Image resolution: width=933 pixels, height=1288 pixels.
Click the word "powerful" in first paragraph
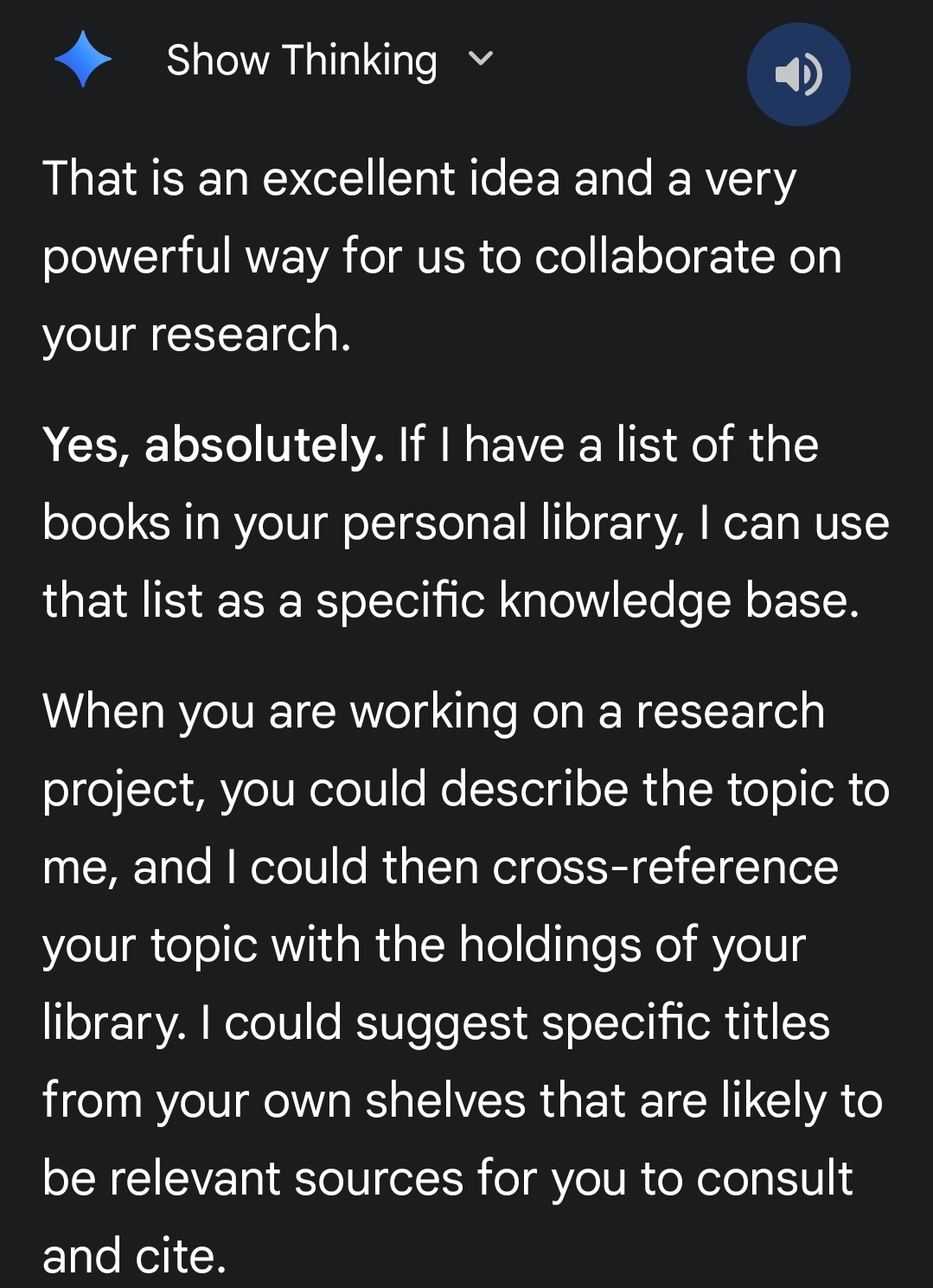point(136,257)
